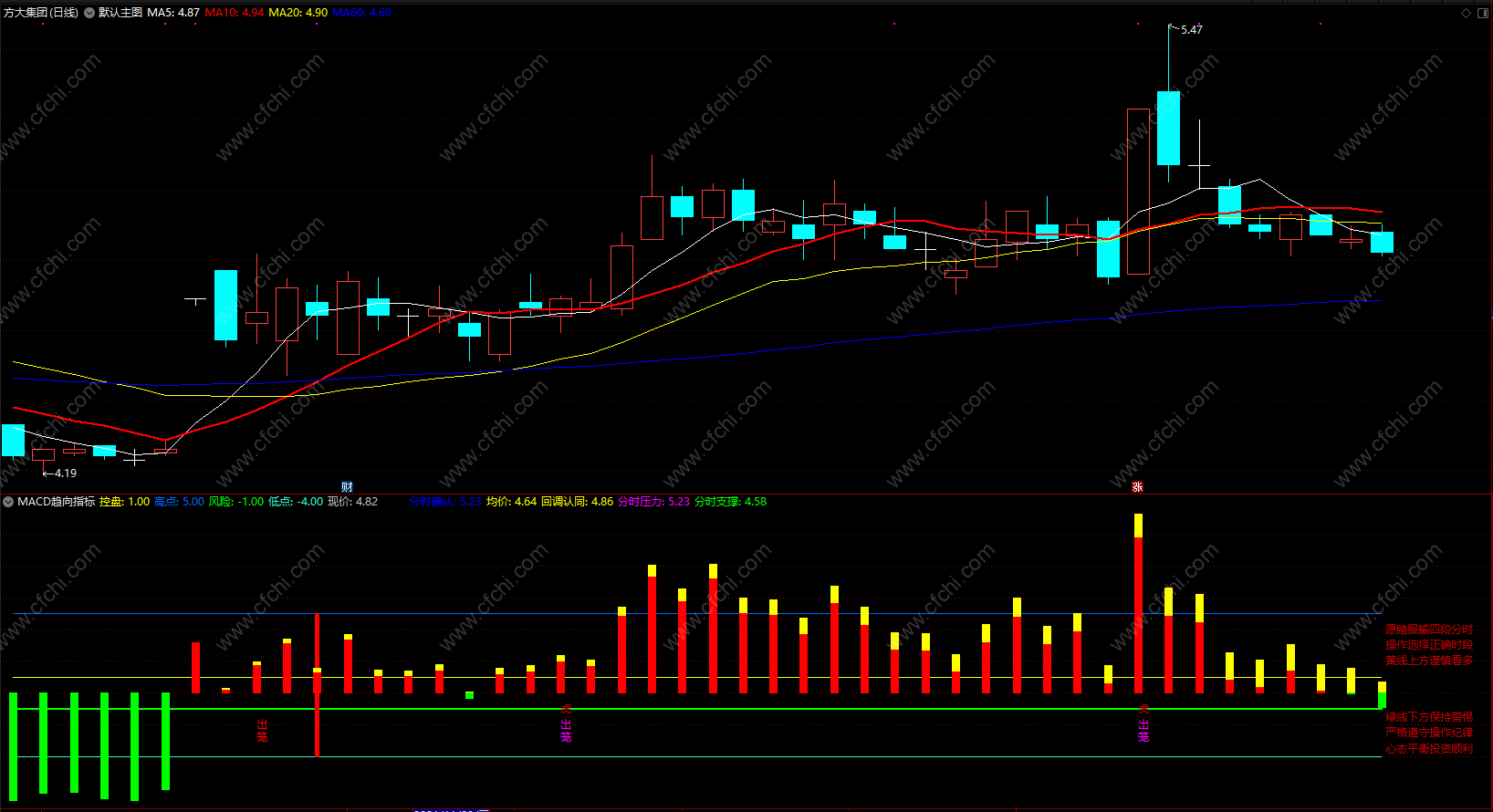This screenshot has height=812, width=1493.
Task: Click the red 出笼 signal marker
Action: tap(262, 731)
